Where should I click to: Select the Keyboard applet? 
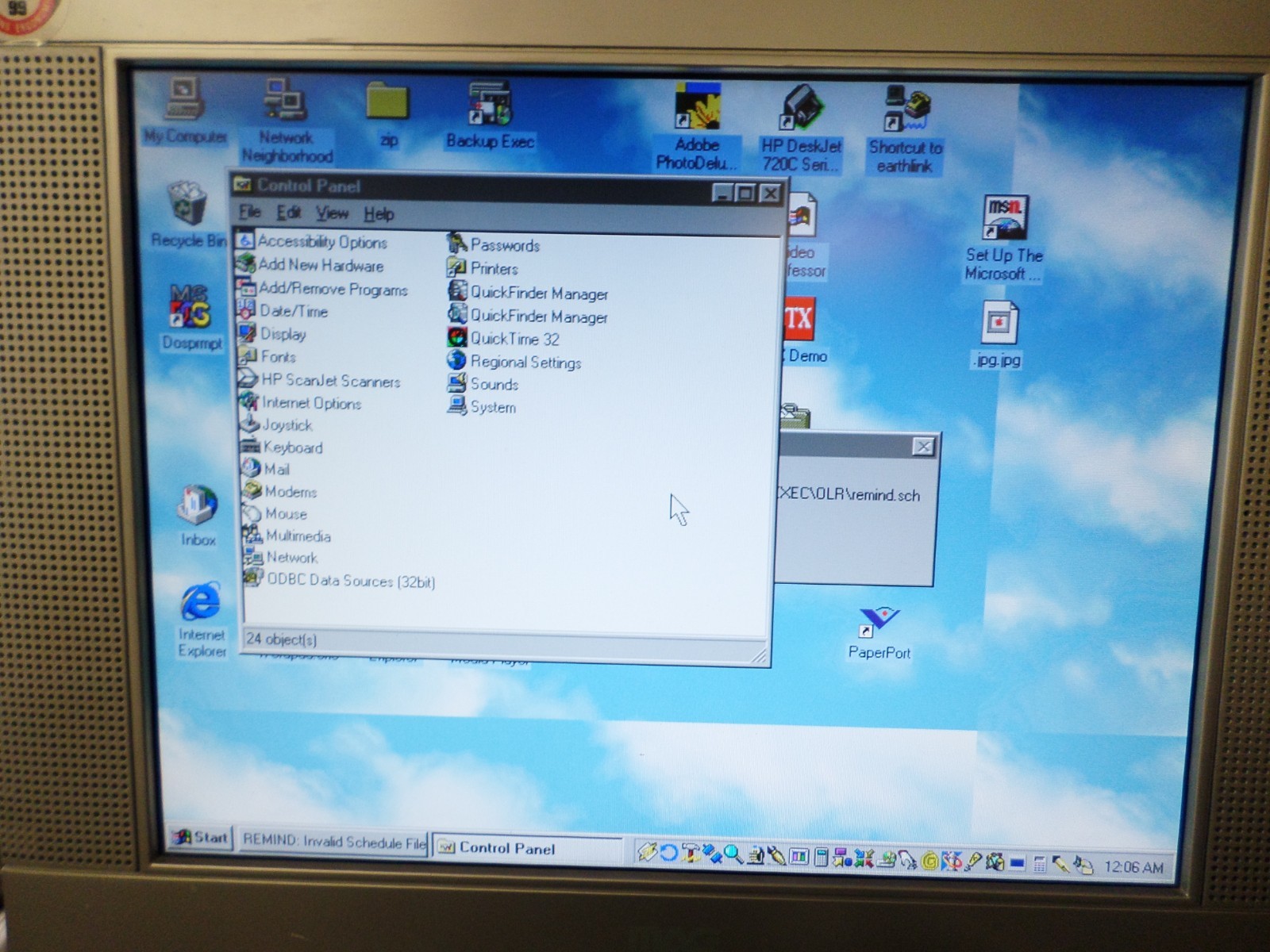point(283,447)
